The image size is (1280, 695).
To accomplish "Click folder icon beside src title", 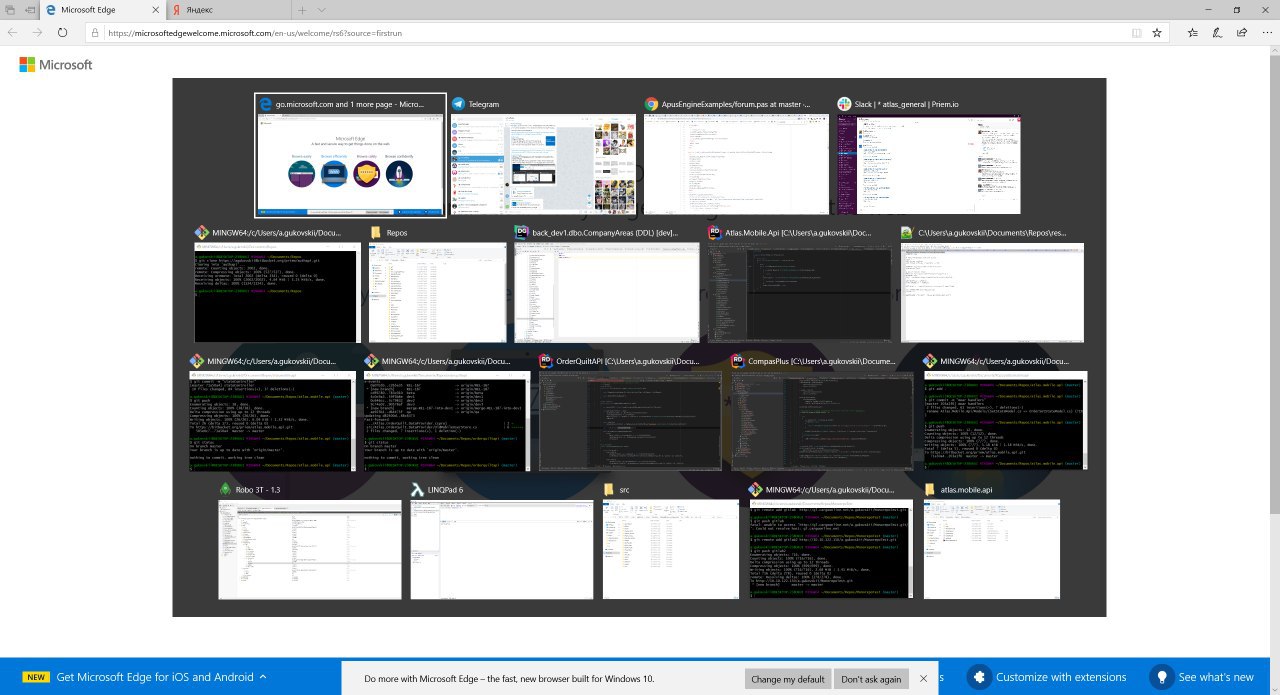I will click(609, 490).
